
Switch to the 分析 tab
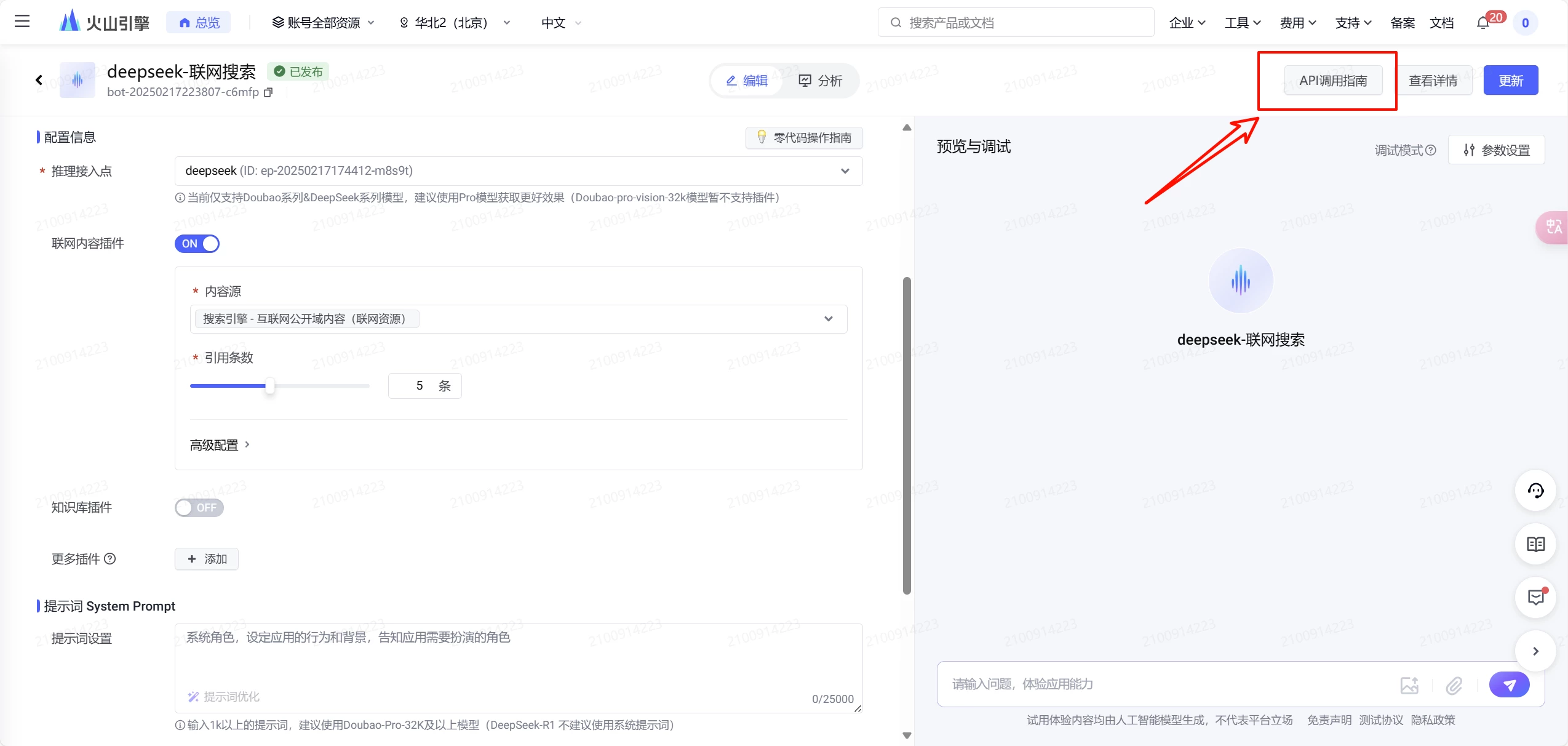pyautogui.click(x=820, y=81)
